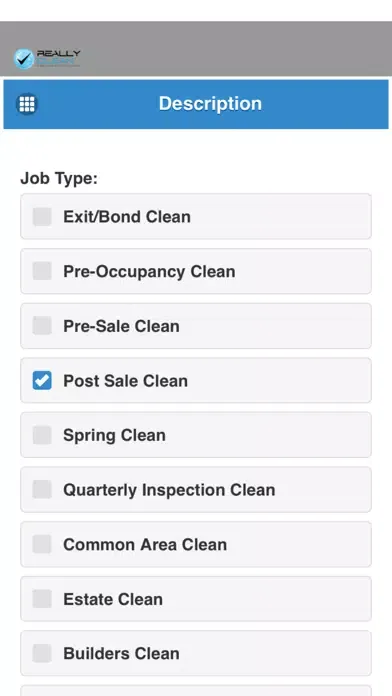Tap Quarterly Inspection Clean label
The image size is (392, 696).
(x=169, y=490)
